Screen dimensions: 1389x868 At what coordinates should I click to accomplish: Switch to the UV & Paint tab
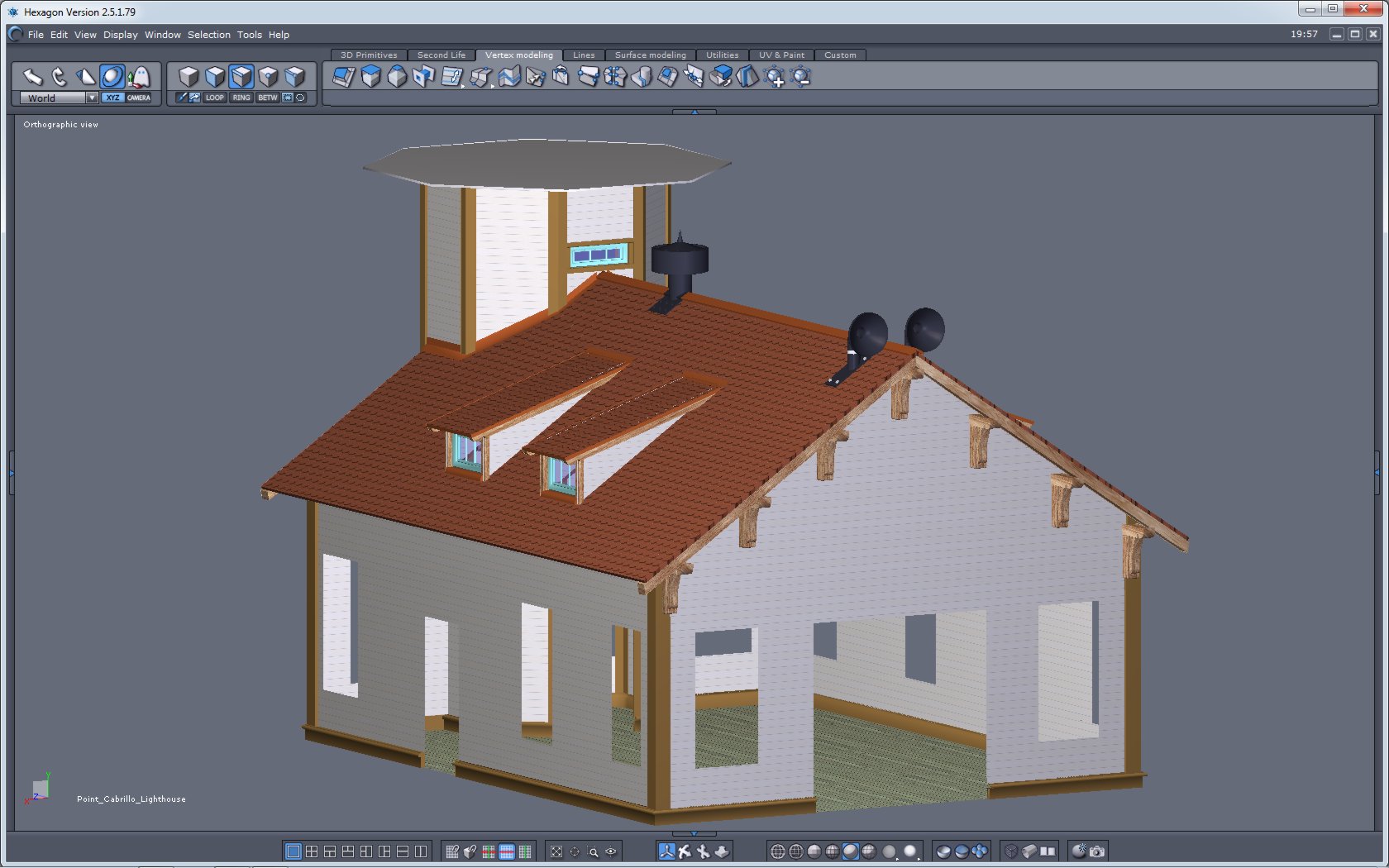coord(782,55)
